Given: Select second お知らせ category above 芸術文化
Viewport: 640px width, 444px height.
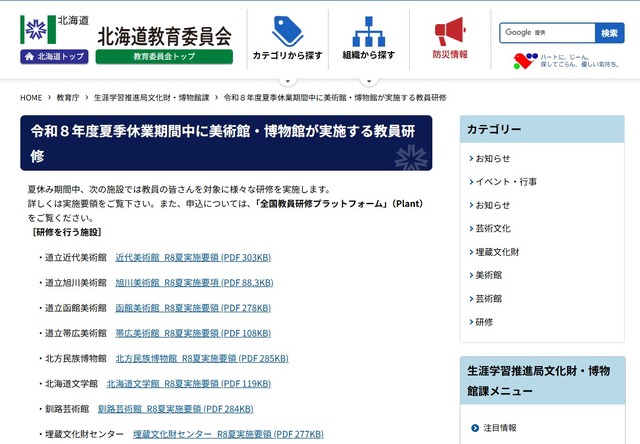Looking at the screenshot, I should [x=493, y=205].
